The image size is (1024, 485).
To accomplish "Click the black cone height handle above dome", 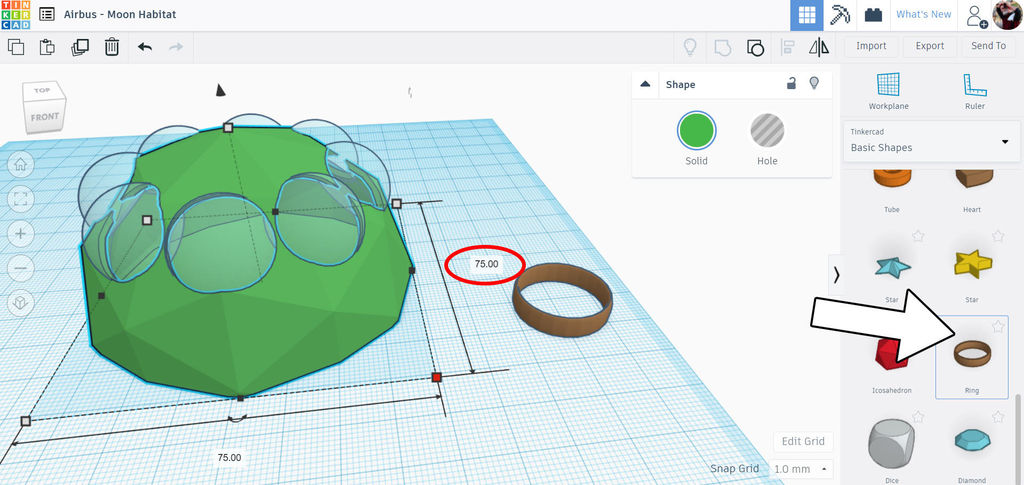I will 221,89.
